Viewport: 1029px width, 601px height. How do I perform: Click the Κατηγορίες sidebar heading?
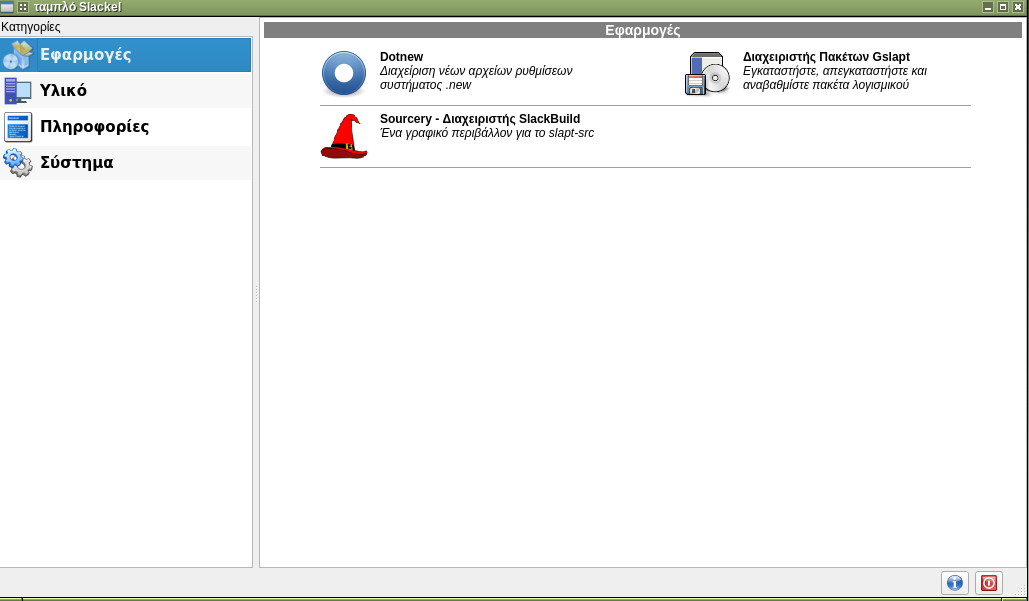point(31,27)
